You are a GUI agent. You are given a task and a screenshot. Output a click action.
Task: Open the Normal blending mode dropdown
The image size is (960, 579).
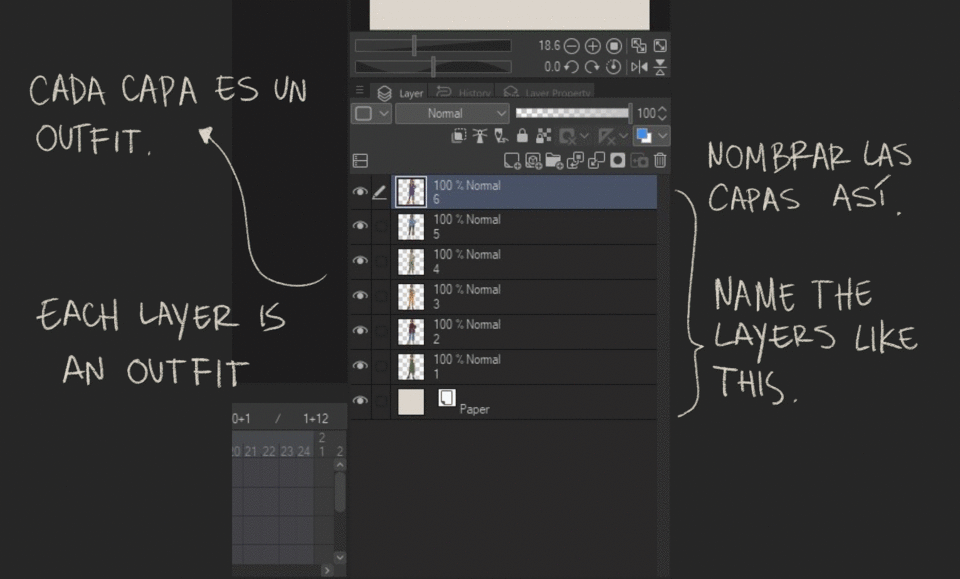(452, 114)
